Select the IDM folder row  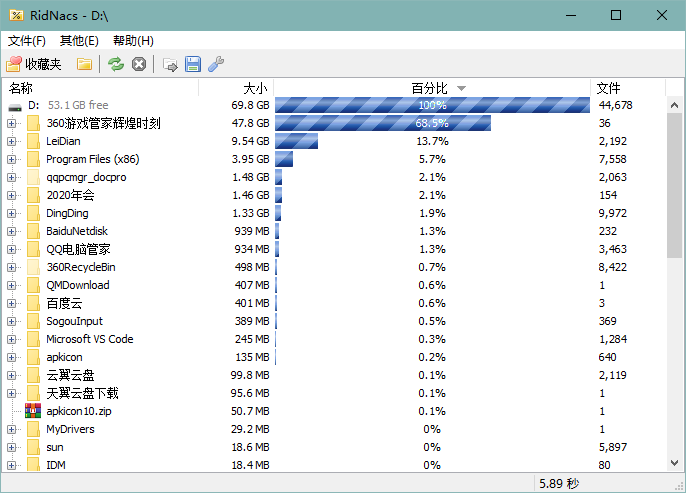334,465
